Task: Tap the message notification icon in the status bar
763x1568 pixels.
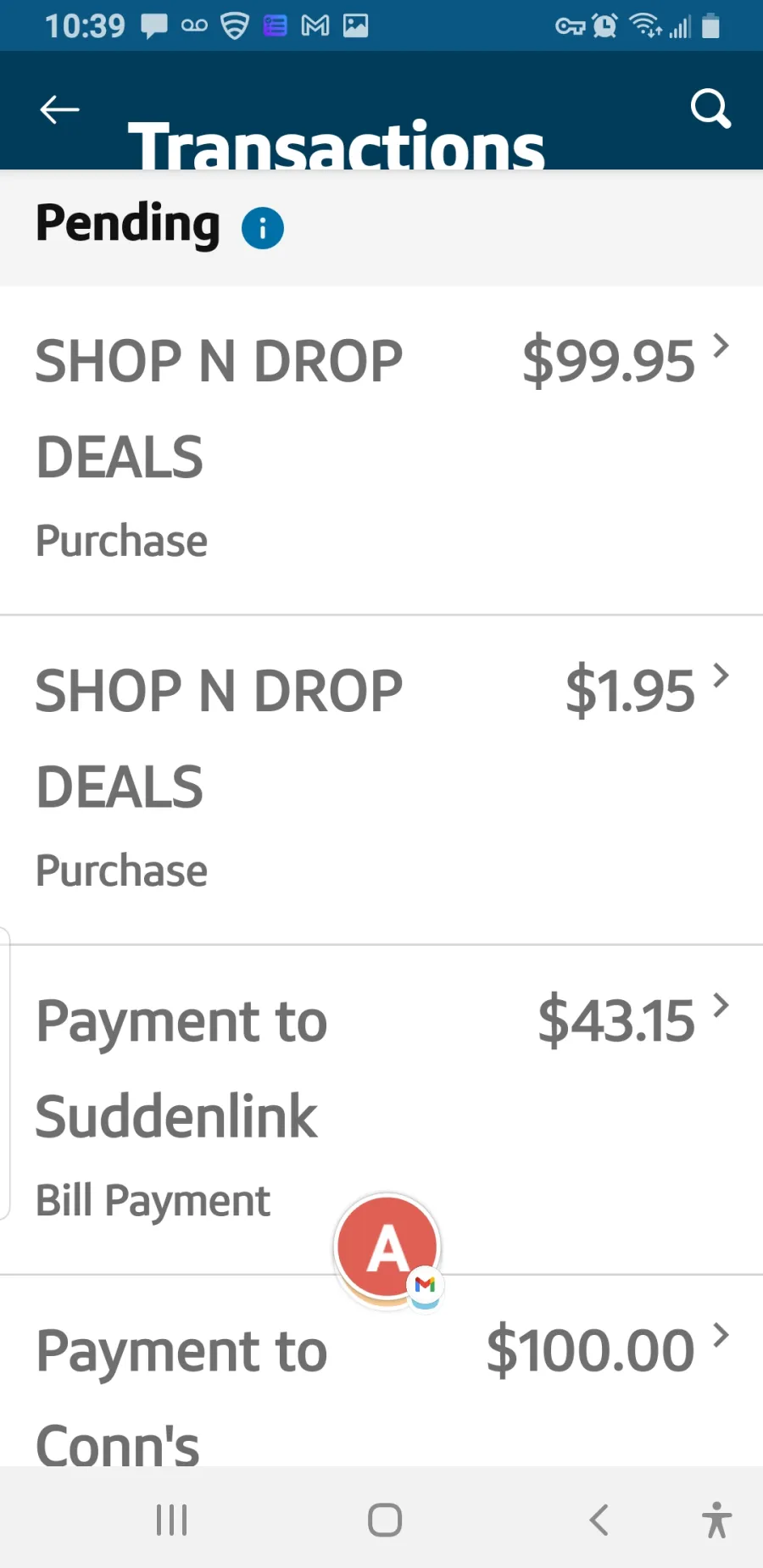Action: pos(153,26)
